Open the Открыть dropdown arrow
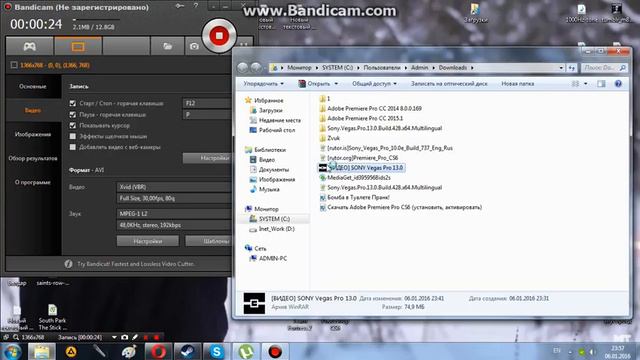Image resolution: width=640 pixels, height=360 pixels. pyautogui.click(x=336, y=84)
